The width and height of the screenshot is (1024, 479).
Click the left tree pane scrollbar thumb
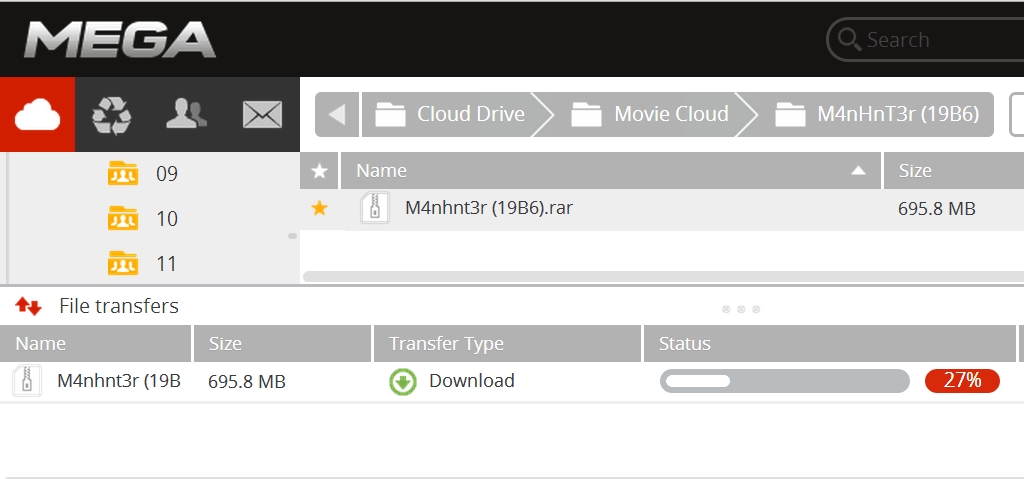[293, 236]
